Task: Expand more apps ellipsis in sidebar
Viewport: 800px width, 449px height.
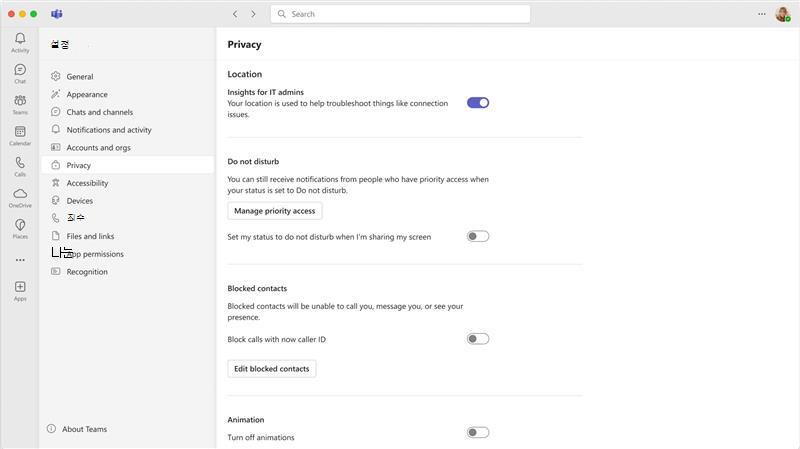Action: [20, 260]
